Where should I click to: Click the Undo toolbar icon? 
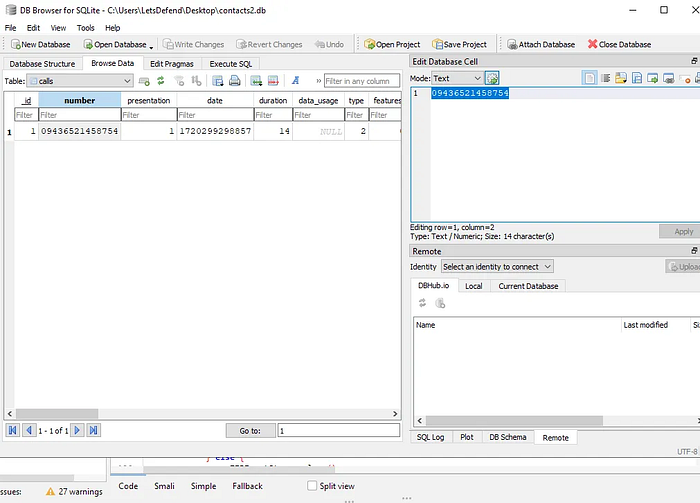pyautogui.click(x=320, y=44)
